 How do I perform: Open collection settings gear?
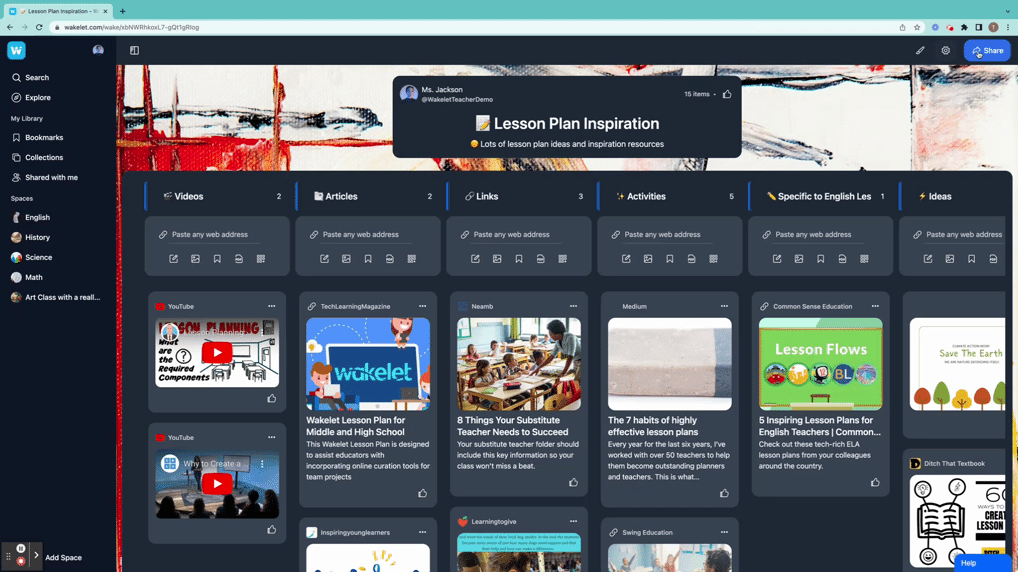pos(945,50)
